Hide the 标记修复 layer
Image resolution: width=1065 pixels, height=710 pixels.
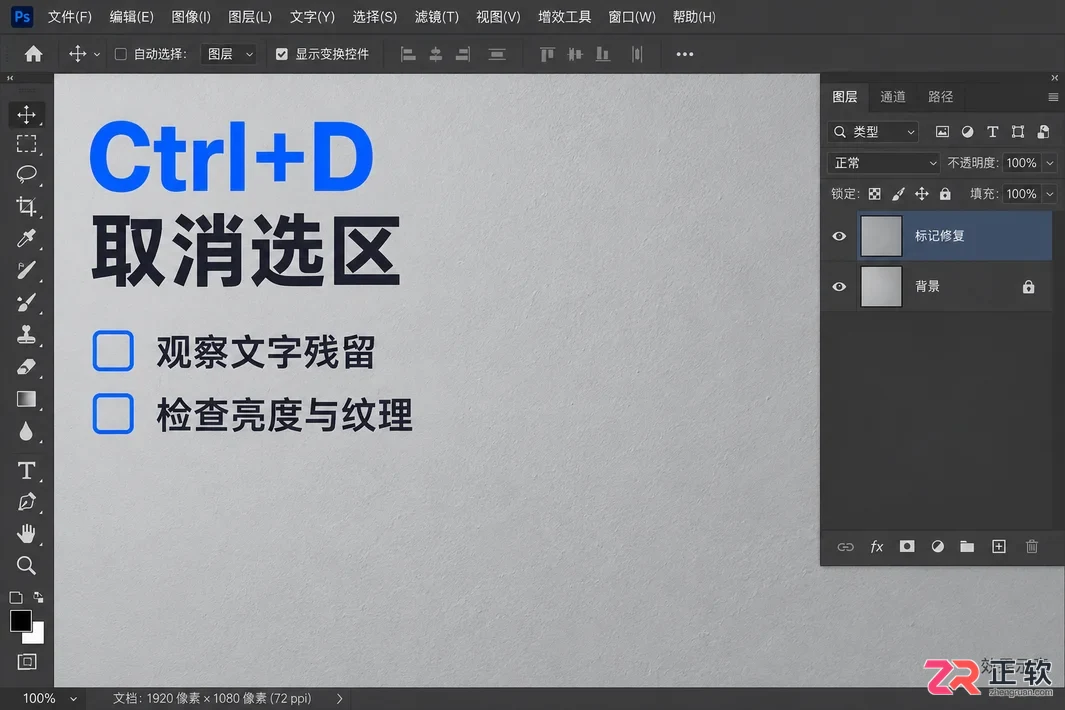[840, 236]
